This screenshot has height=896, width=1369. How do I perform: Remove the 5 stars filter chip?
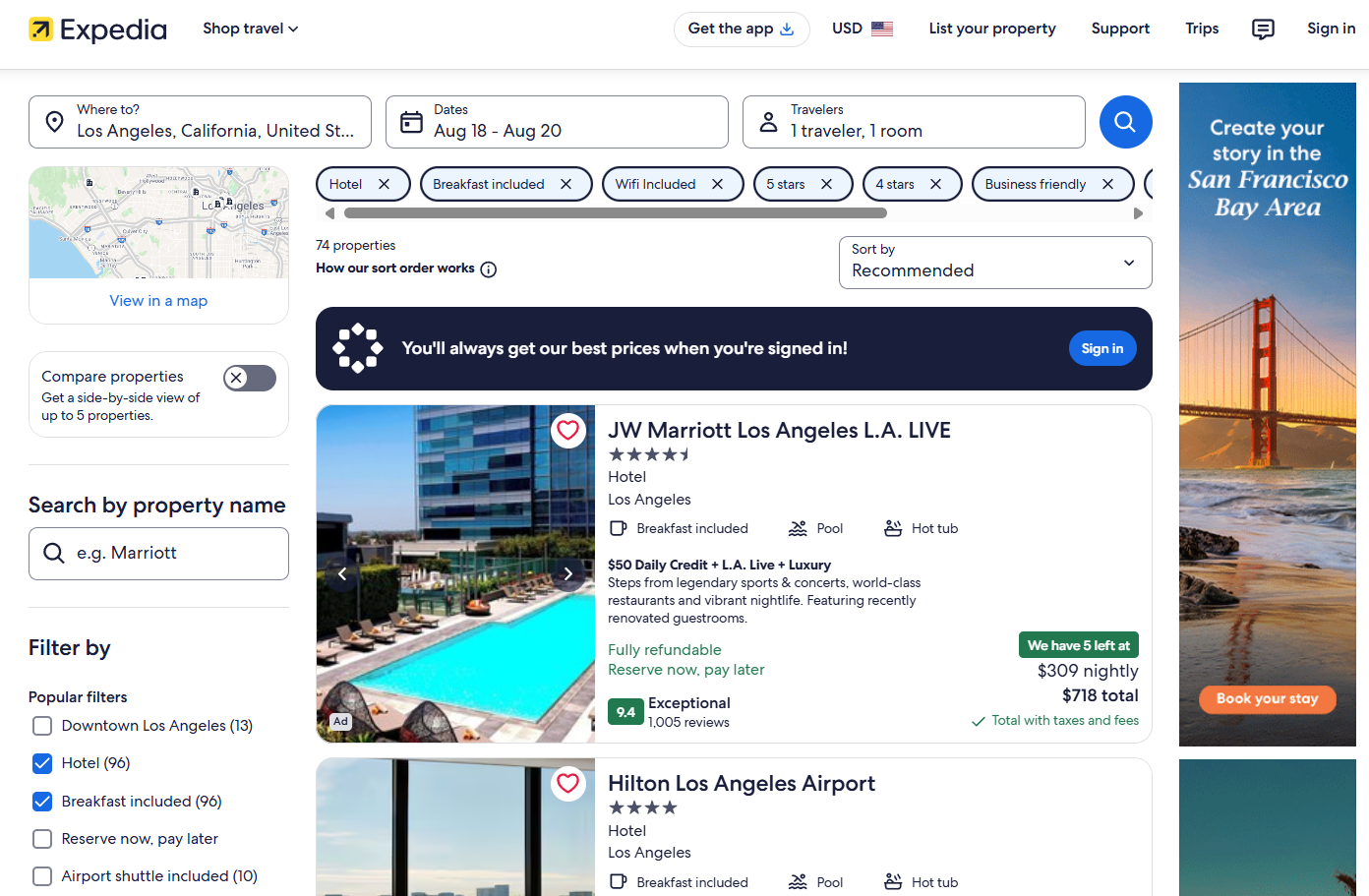point(826,184)
